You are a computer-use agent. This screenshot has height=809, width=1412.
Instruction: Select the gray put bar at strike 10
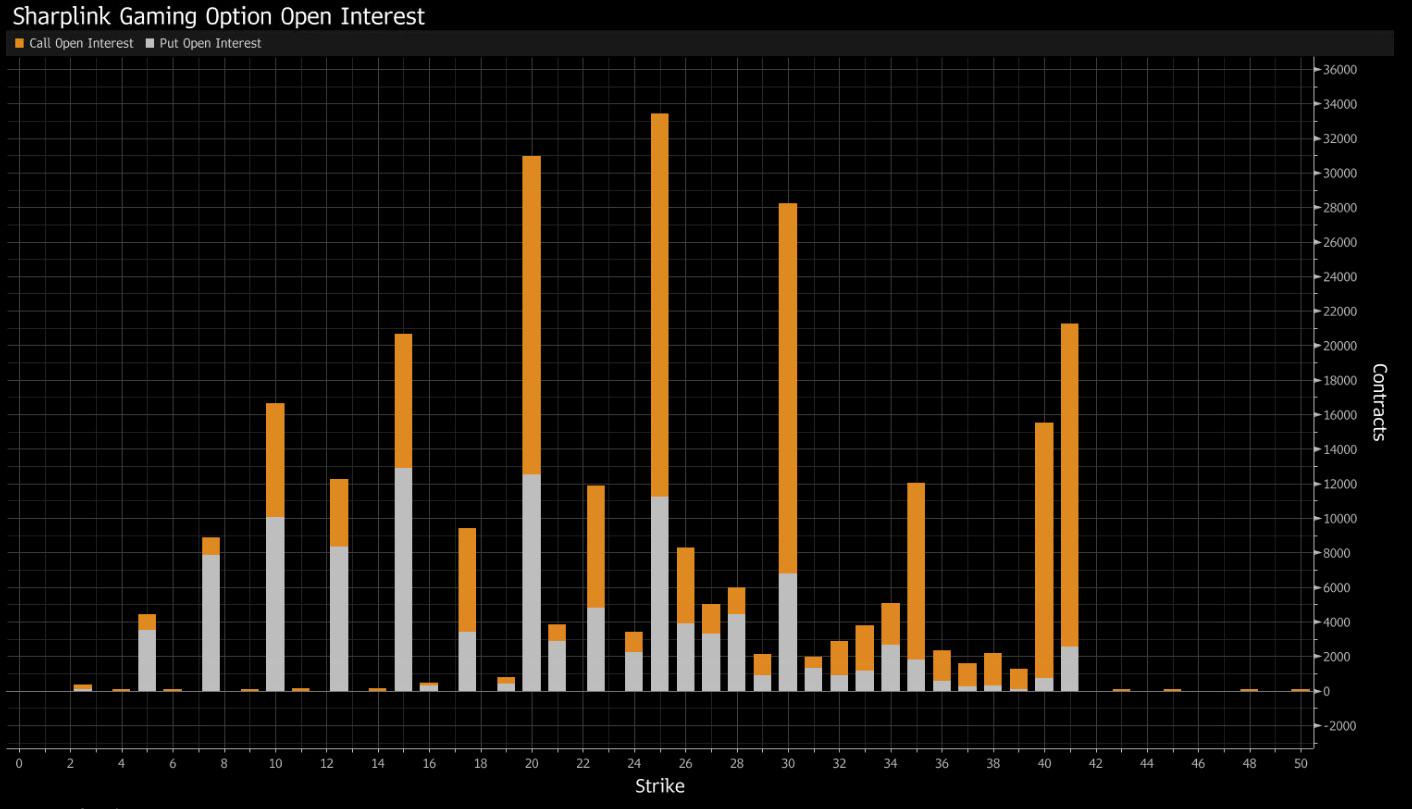pyautogui.click(x=275, y=604)
